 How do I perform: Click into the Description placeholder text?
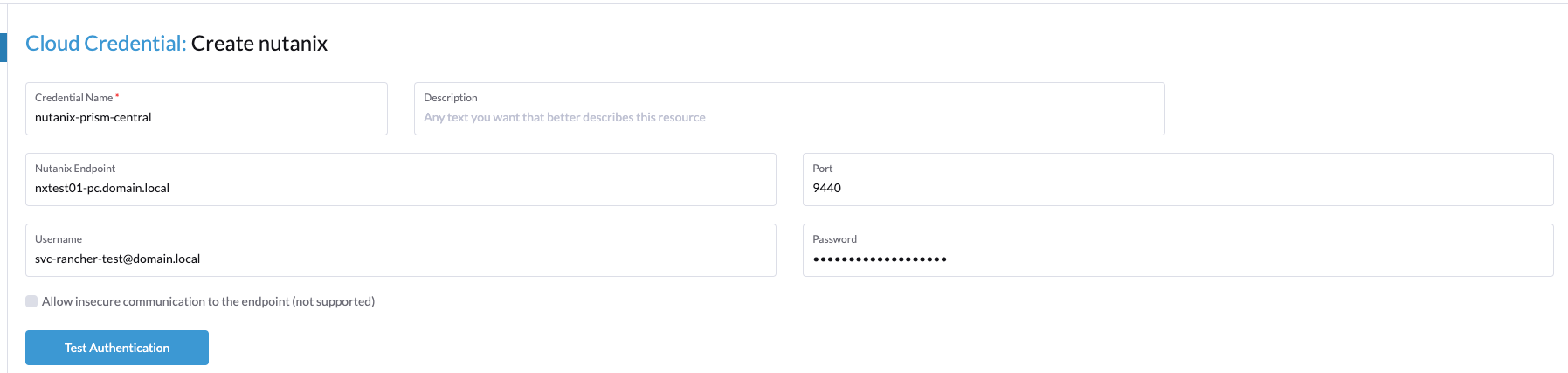click(564, 117)
